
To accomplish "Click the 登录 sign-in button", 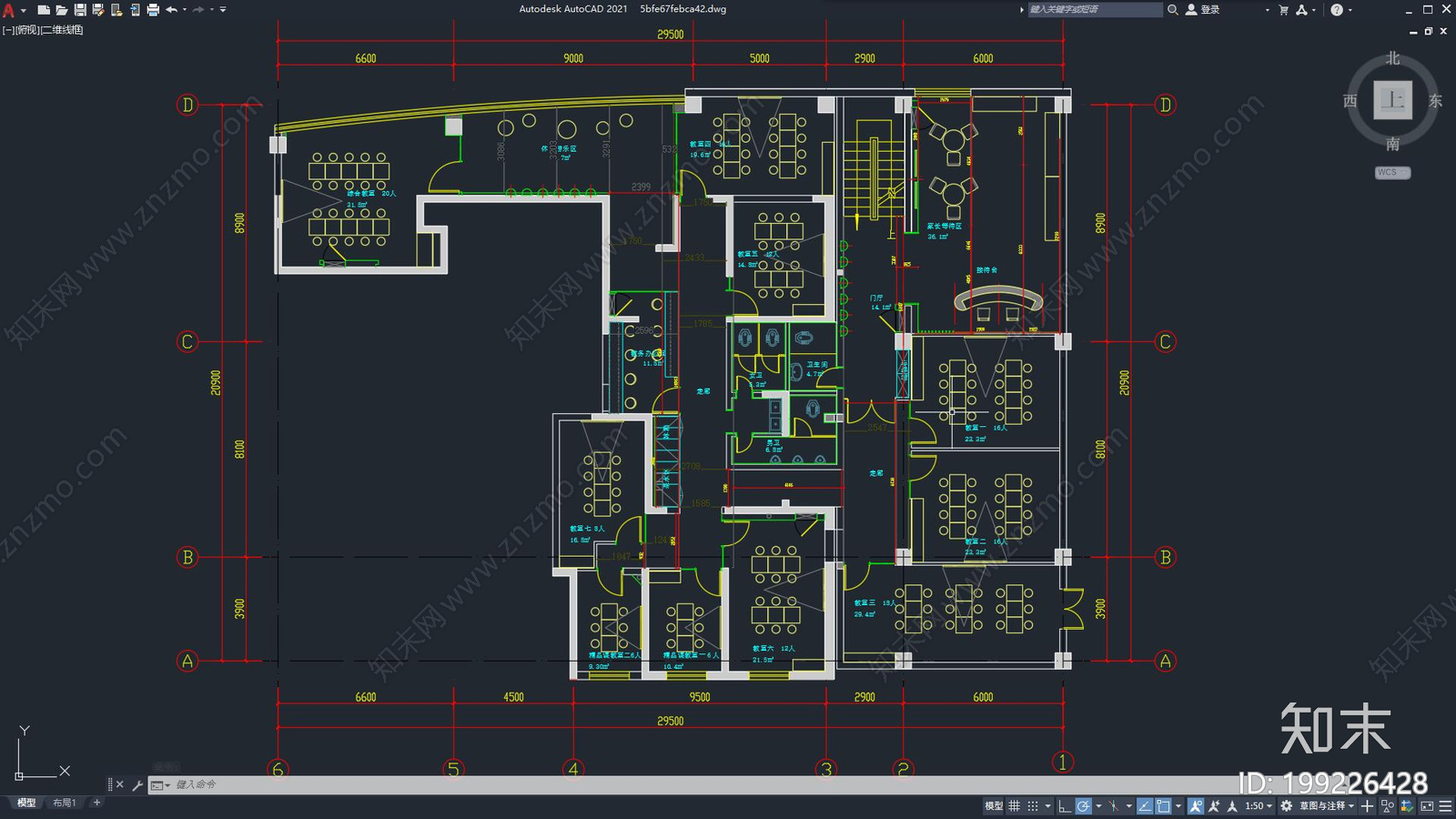I will (x=1202, y=9).
